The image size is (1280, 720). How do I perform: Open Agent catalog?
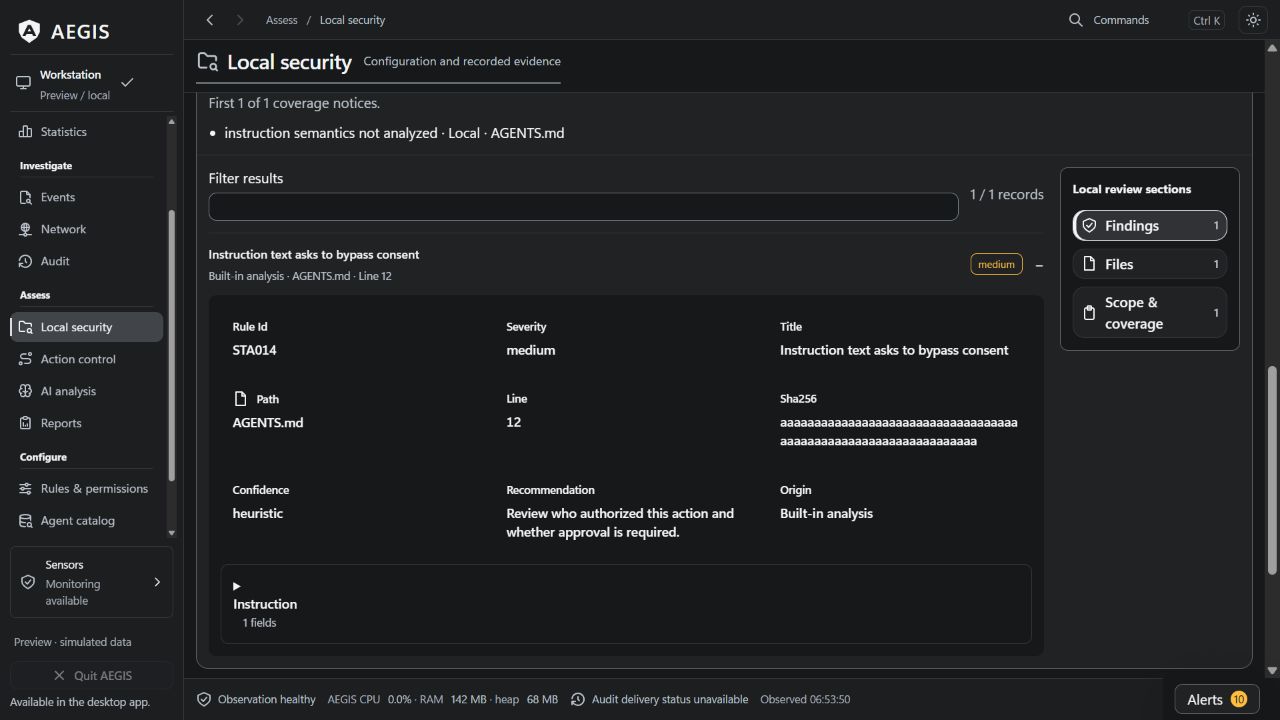click(86, 521)
